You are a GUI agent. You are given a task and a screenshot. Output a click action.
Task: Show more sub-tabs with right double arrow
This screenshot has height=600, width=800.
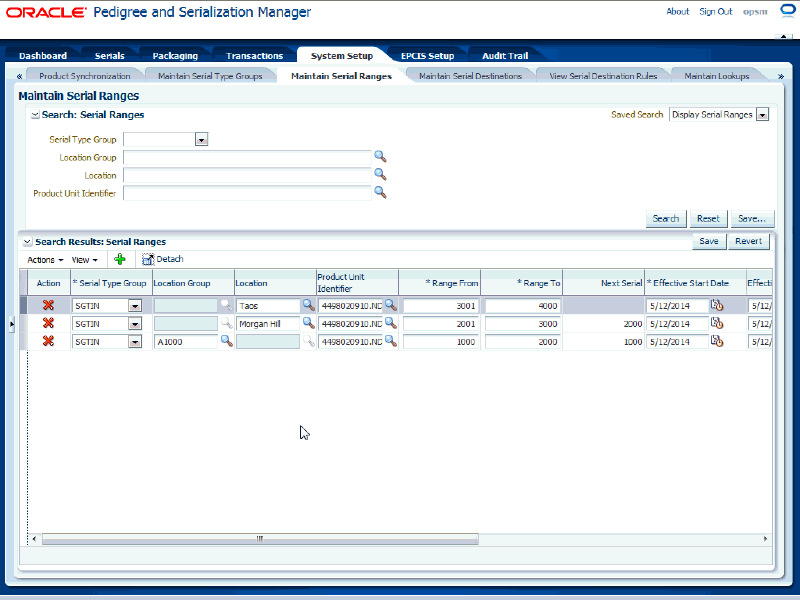point(781,76)
